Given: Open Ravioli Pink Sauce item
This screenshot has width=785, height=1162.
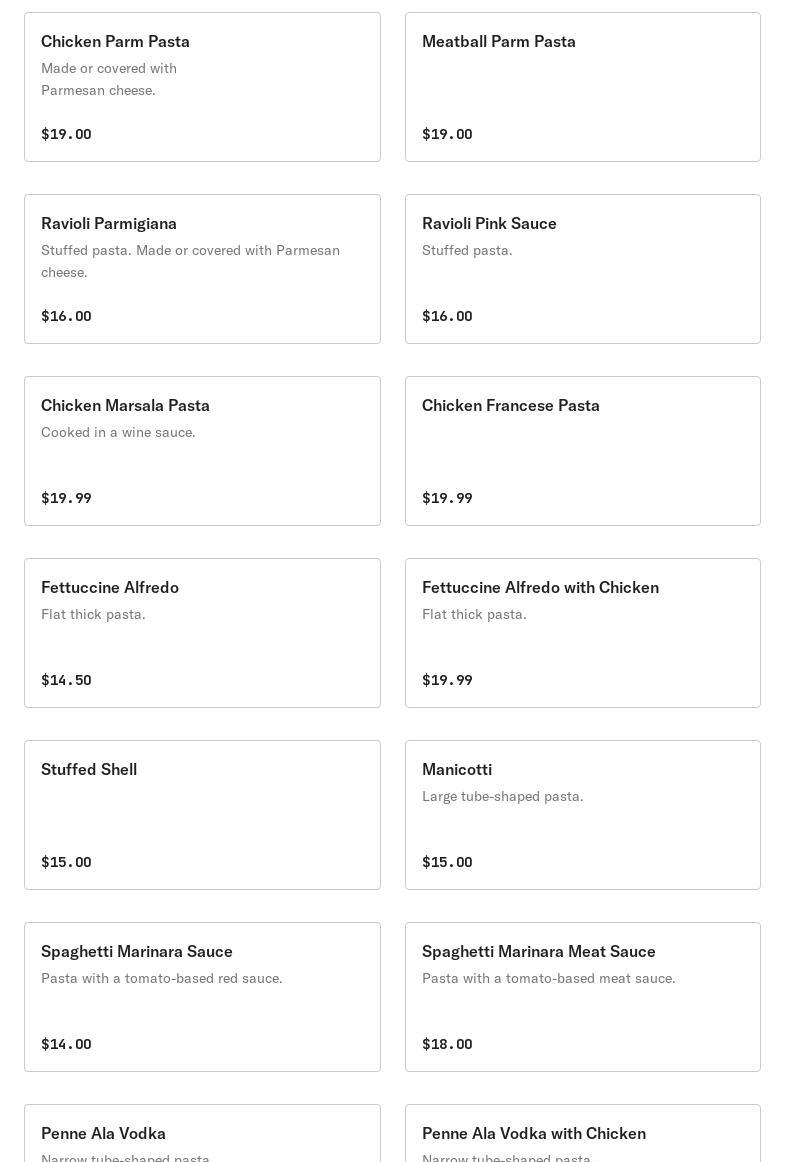Looking at the screenshot, I should pyautogui.click(x=583, y=269).
